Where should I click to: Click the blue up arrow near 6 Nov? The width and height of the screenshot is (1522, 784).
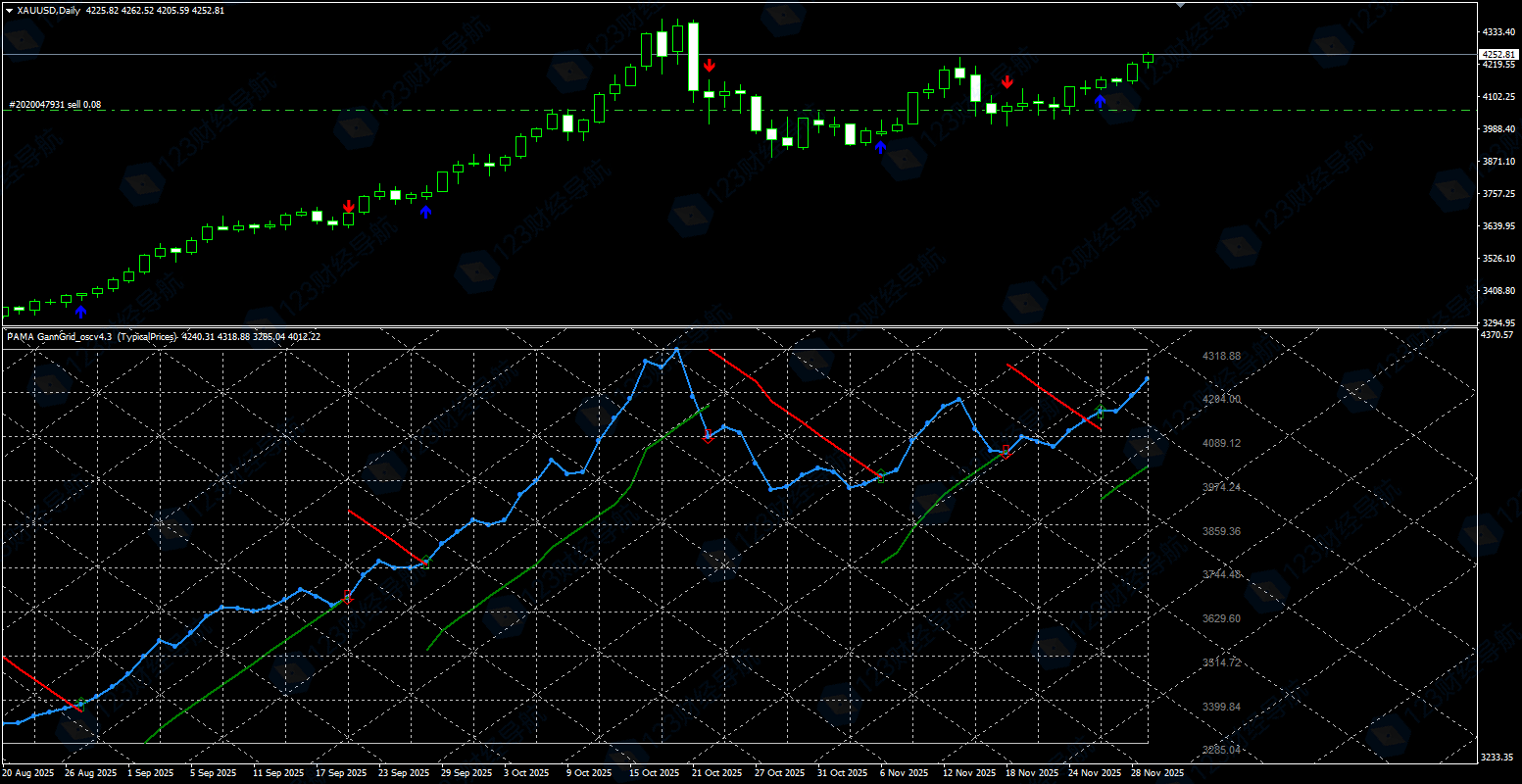880,147
